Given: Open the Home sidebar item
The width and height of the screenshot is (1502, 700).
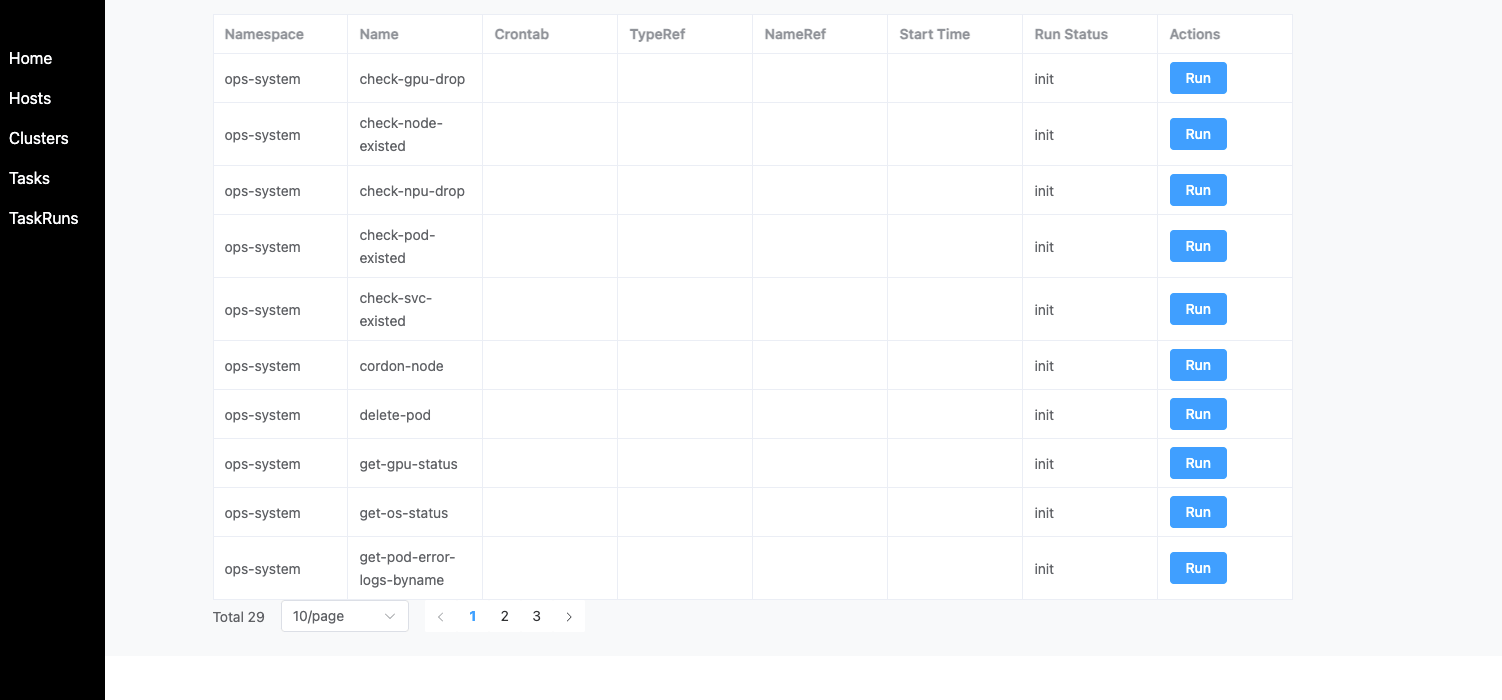Looking at the screenshot, I should [x=30, y=58].
